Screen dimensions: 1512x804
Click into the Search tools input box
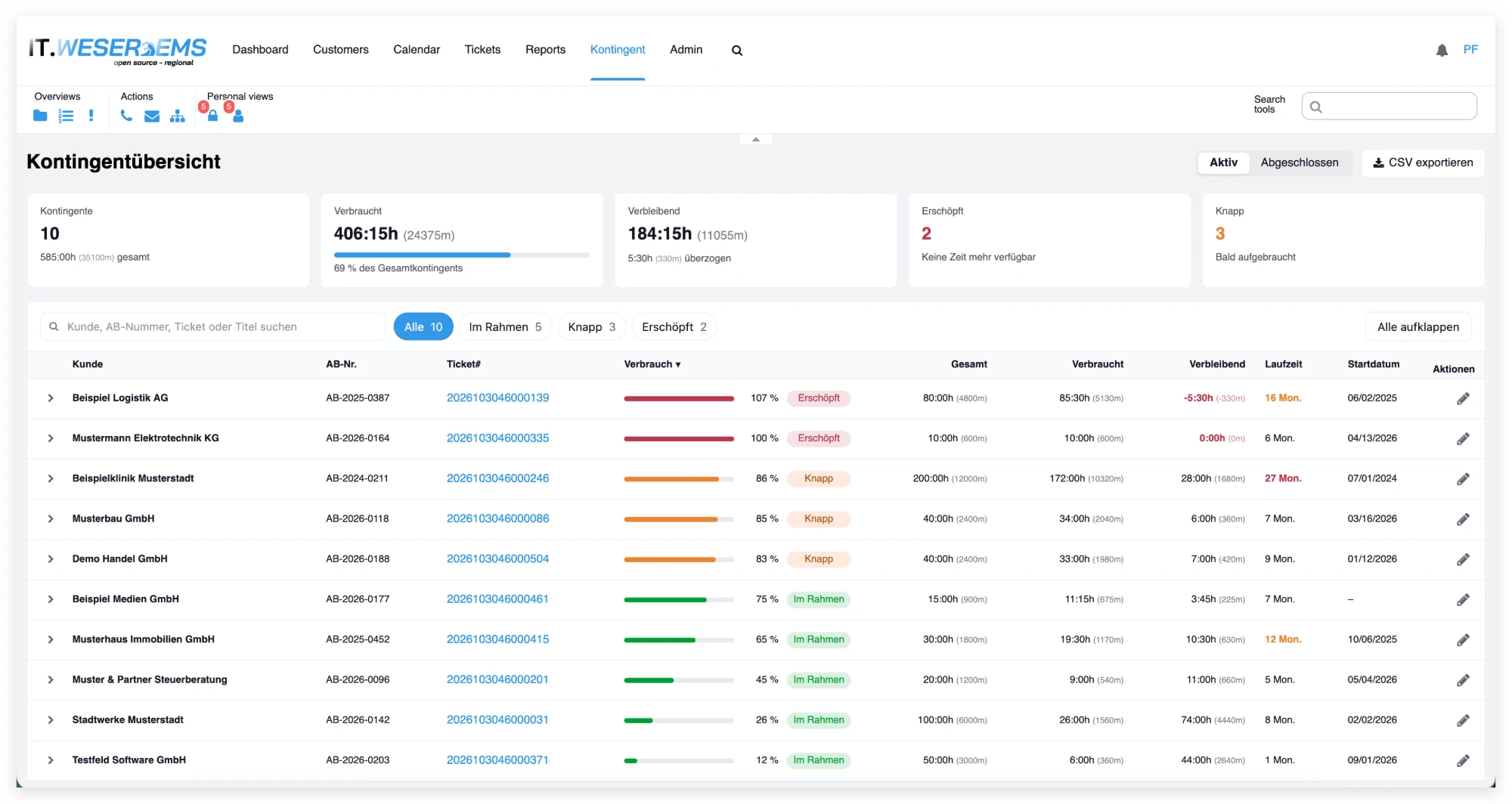(1389, 107)
